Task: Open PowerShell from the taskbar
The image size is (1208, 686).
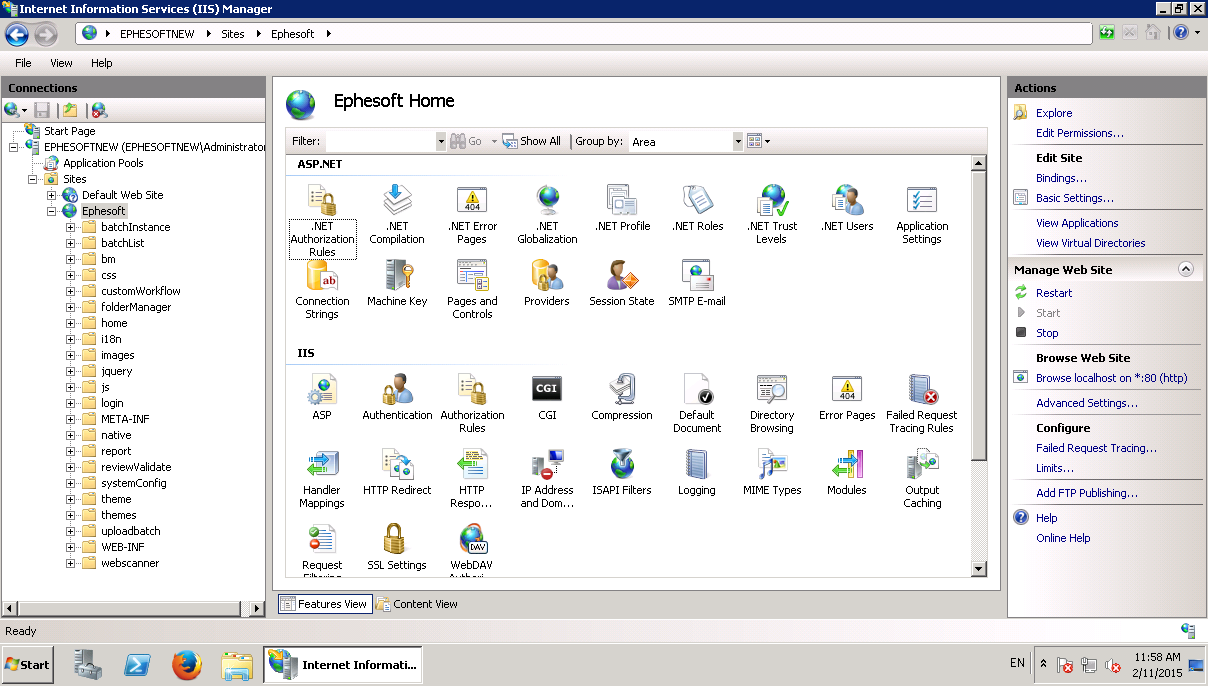Action: click(137, 665)
